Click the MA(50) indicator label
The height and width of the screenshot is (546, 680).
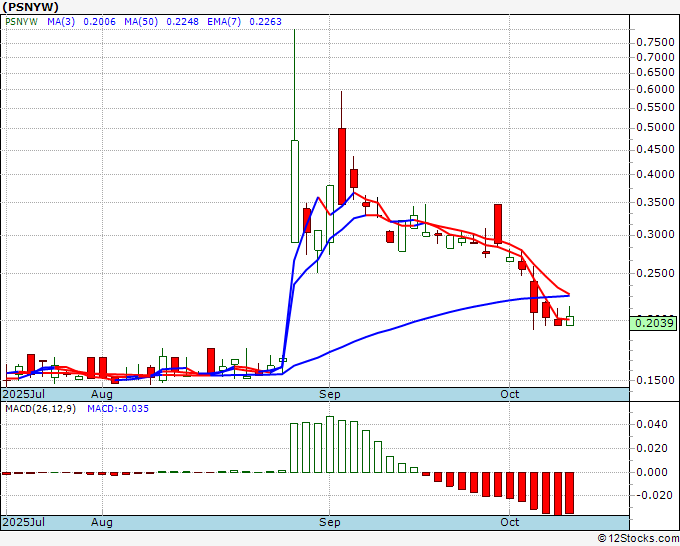(141, 22)
